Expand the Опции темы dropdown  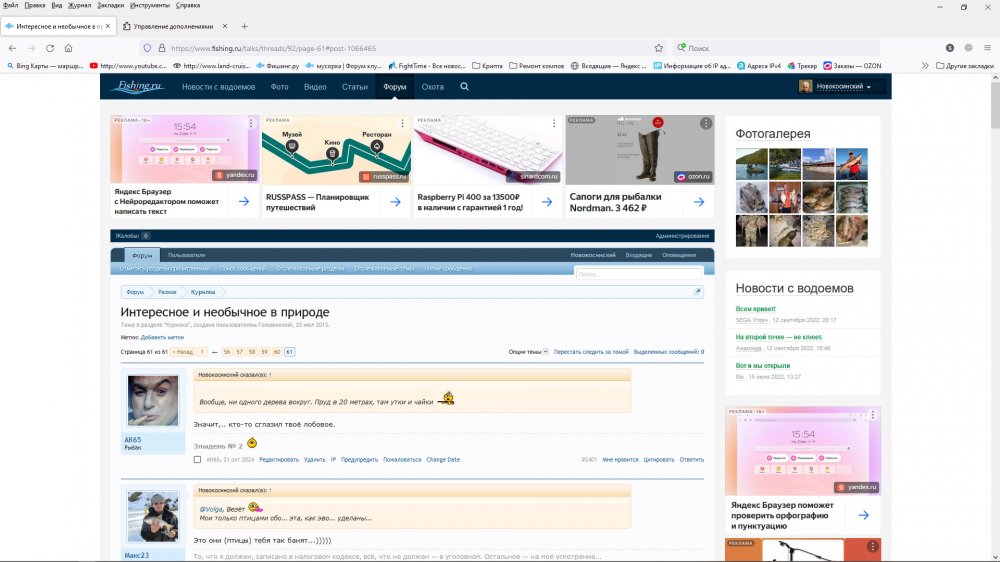(528, 352)
